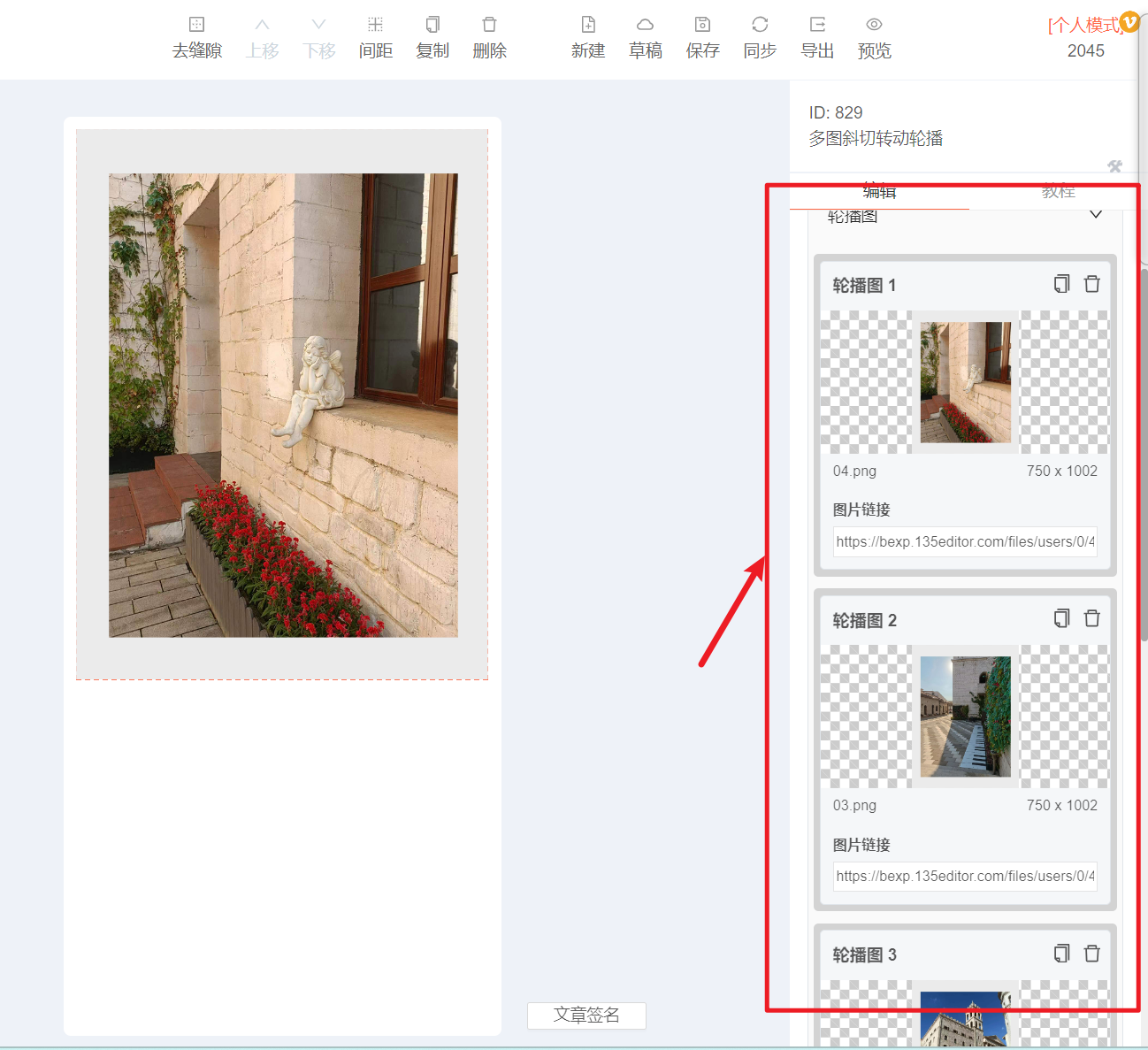Click the 去缝隙 toolbar icon
Image resolution: width=1148 pixels, height=1050 pixels.
196,25
